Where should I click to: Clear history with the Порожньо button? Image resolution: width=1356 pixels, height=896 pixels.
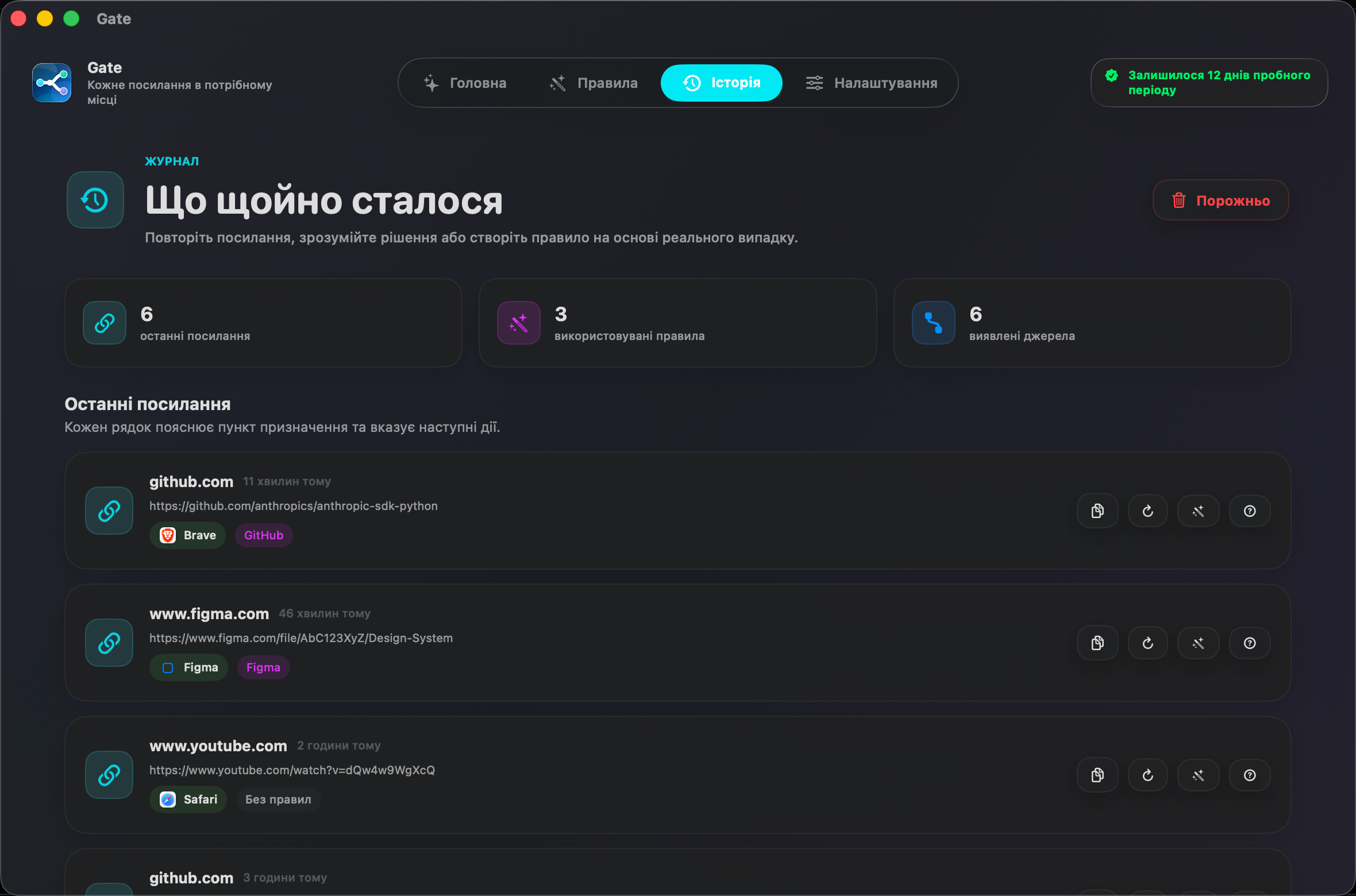tap(1220, 200)
